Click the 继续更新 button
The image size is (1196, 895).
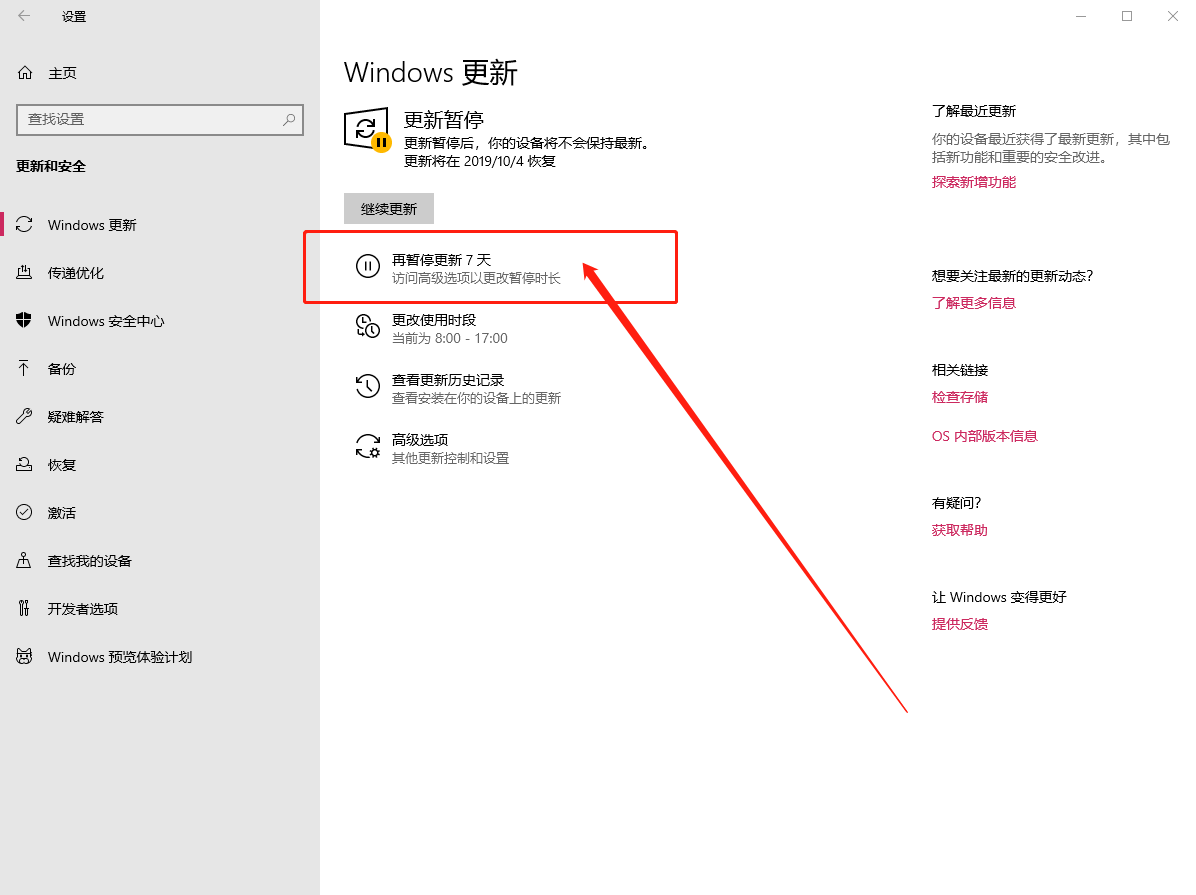(388, 208)
